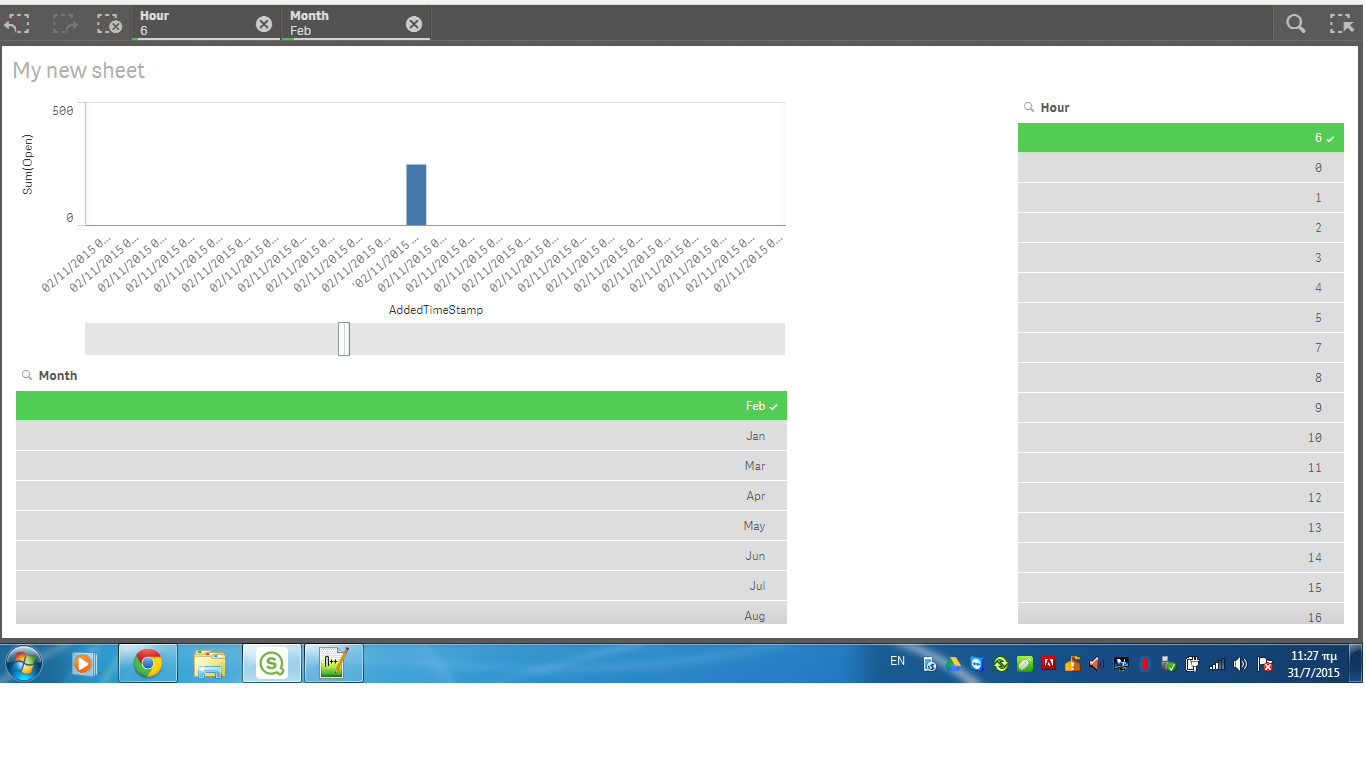Select Jan in the Month list
Screen dimensions: 1366x768
point(401,436)
